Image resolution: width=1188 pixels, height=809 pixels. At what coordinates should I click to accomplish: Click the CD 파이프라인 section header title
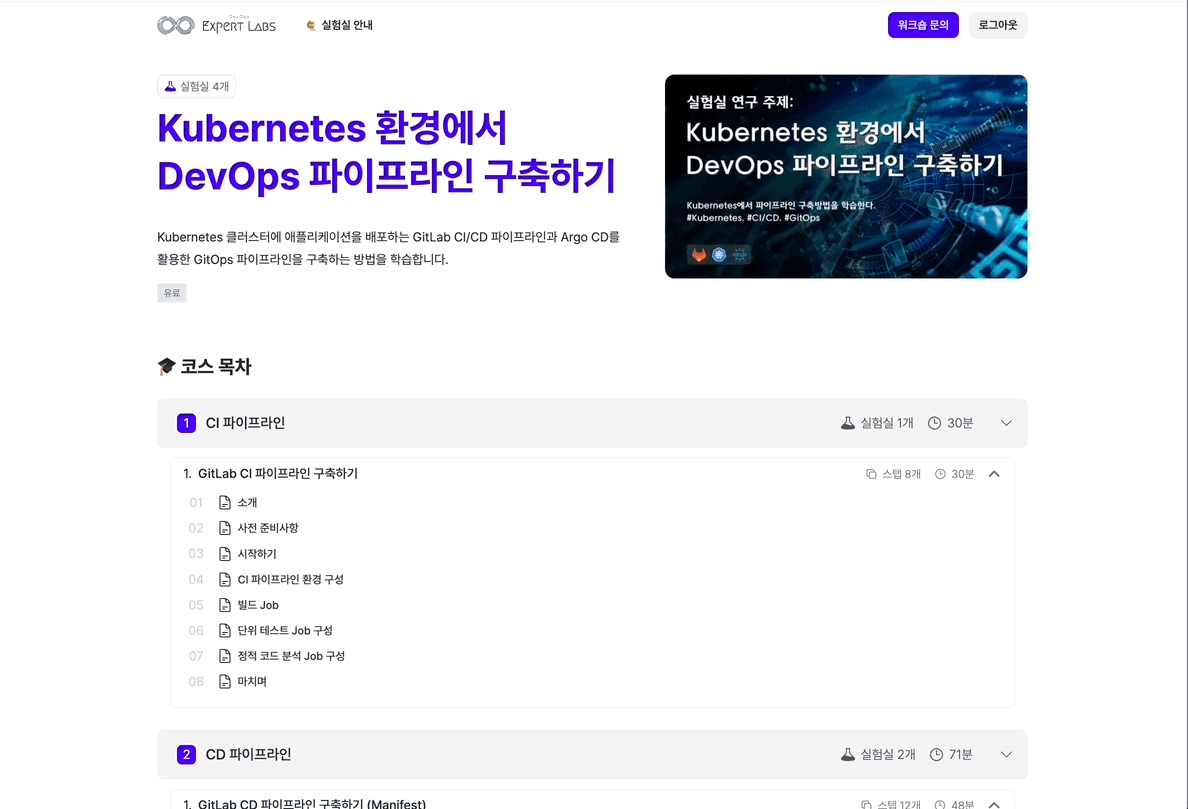pyautogui.click(x=249, y=754)
